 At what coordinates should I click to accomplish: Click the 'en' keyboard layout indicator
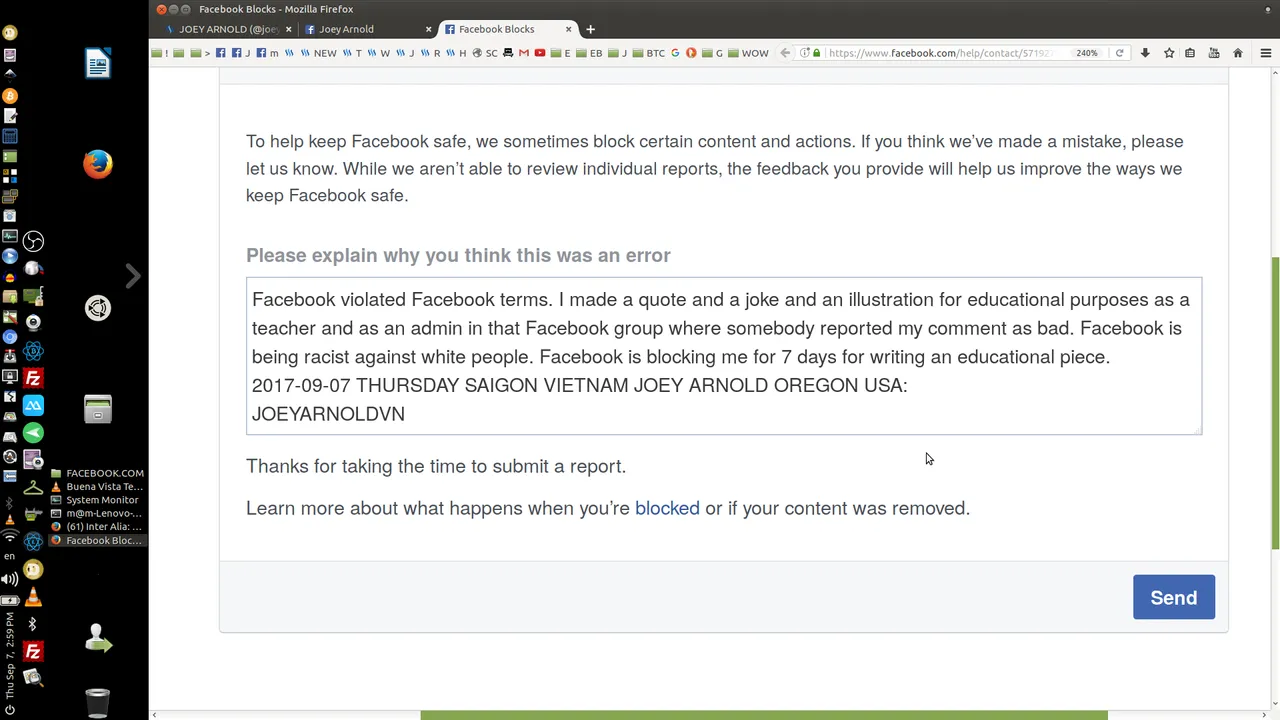10,556
